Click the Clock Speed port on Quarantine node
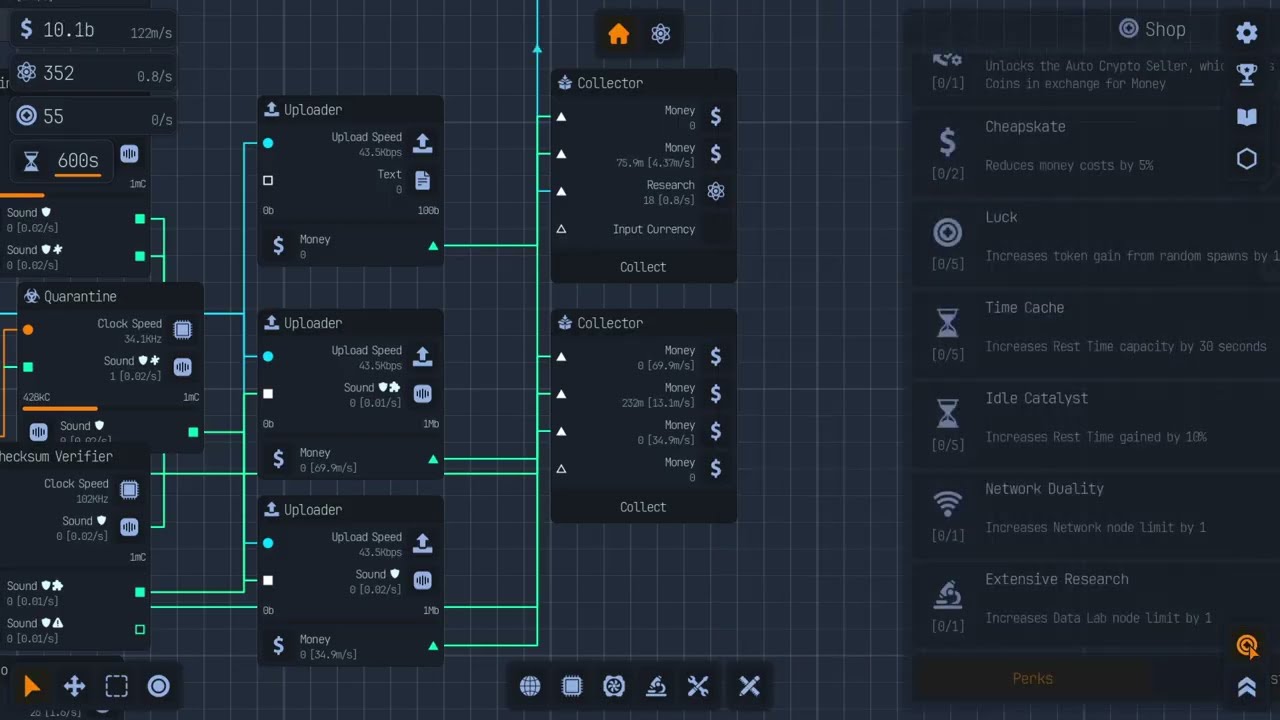The height and width of the screenshot is (720, 1280). (x=28, y=329)
